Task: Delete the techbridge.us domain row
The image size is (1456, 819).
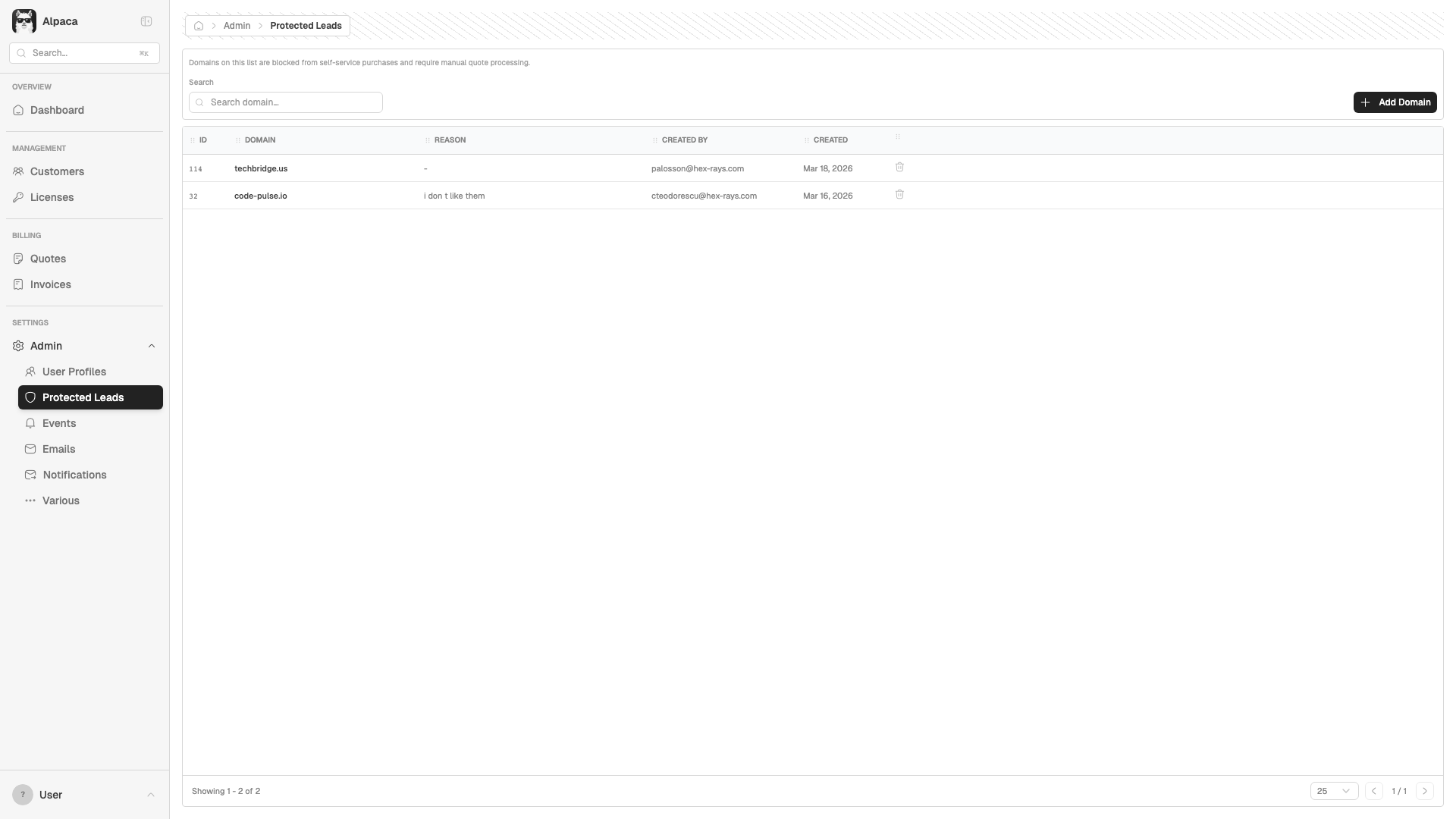Action: [899, 168]
